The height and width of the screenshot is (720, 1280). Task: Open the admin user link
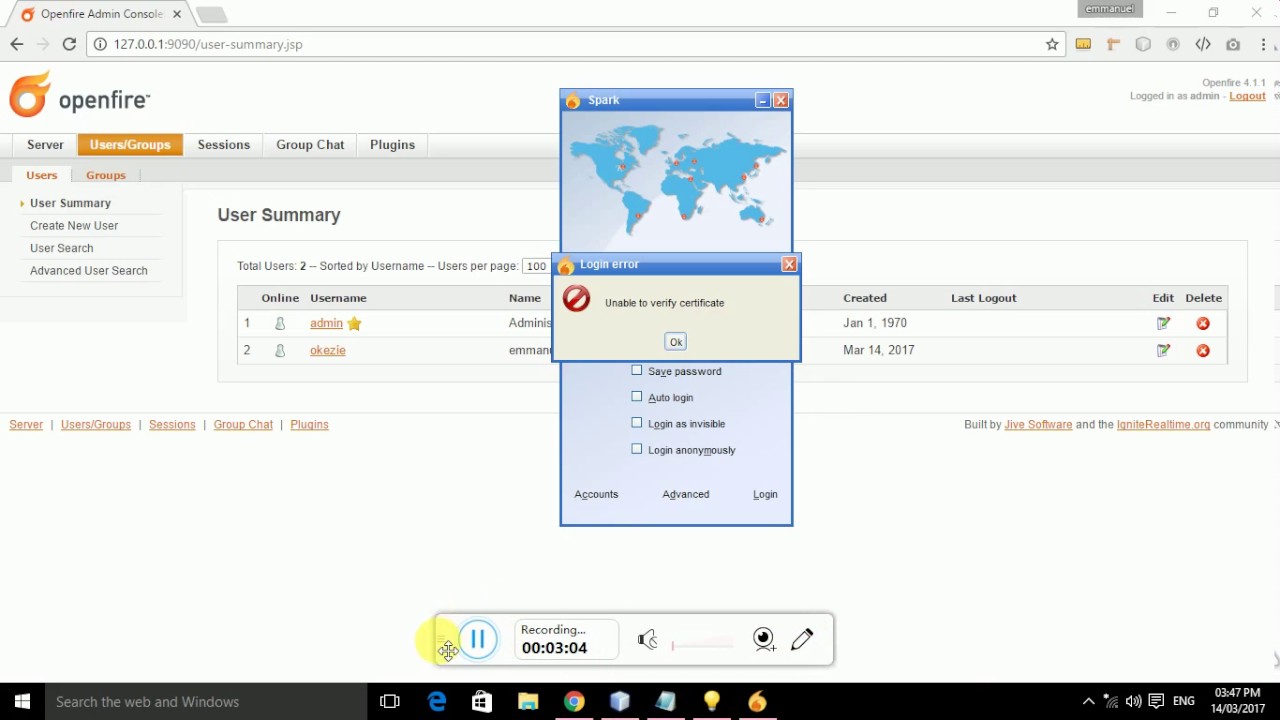[326, 323]
